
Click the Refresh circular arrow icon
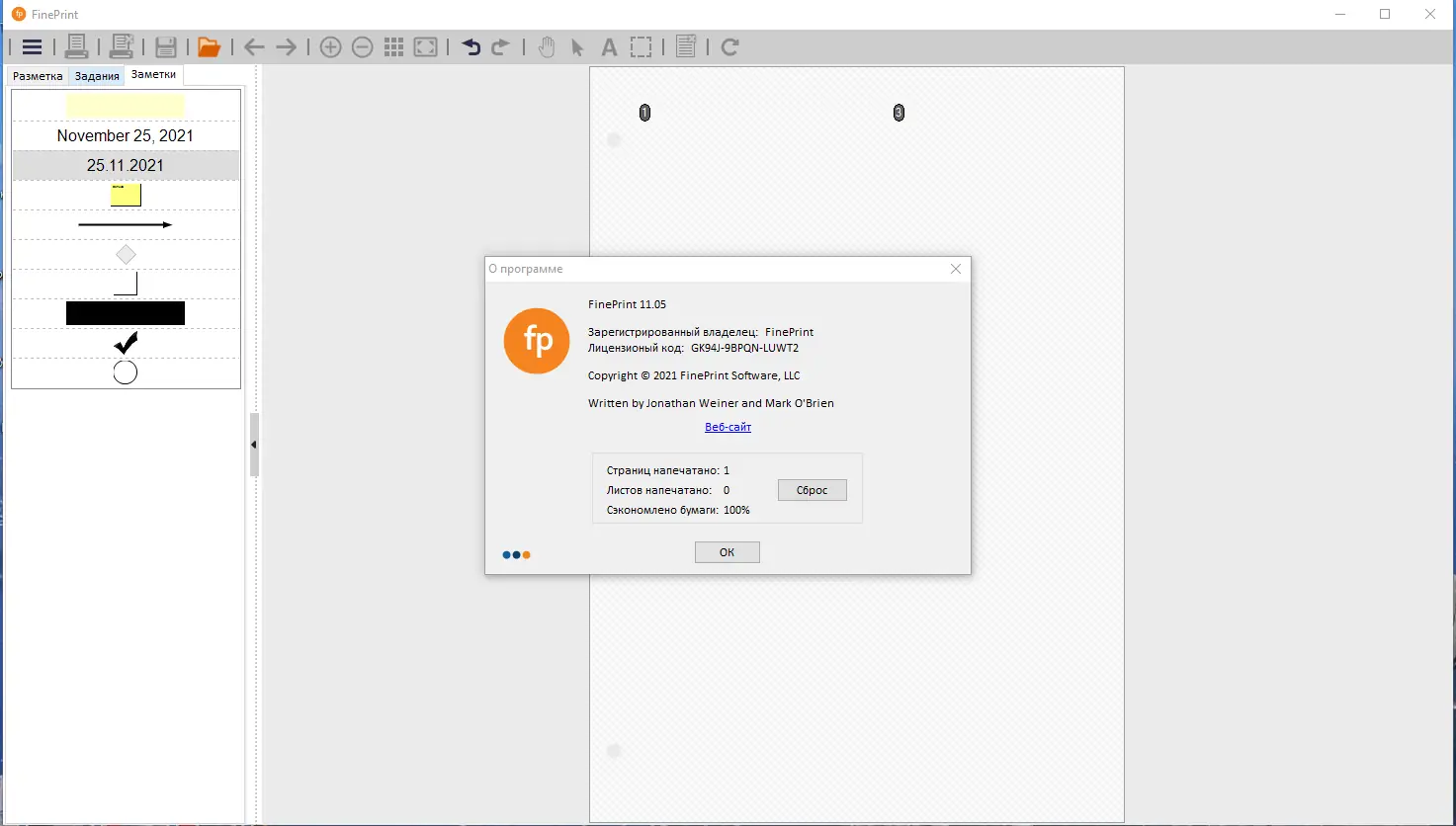coord(730,46)
